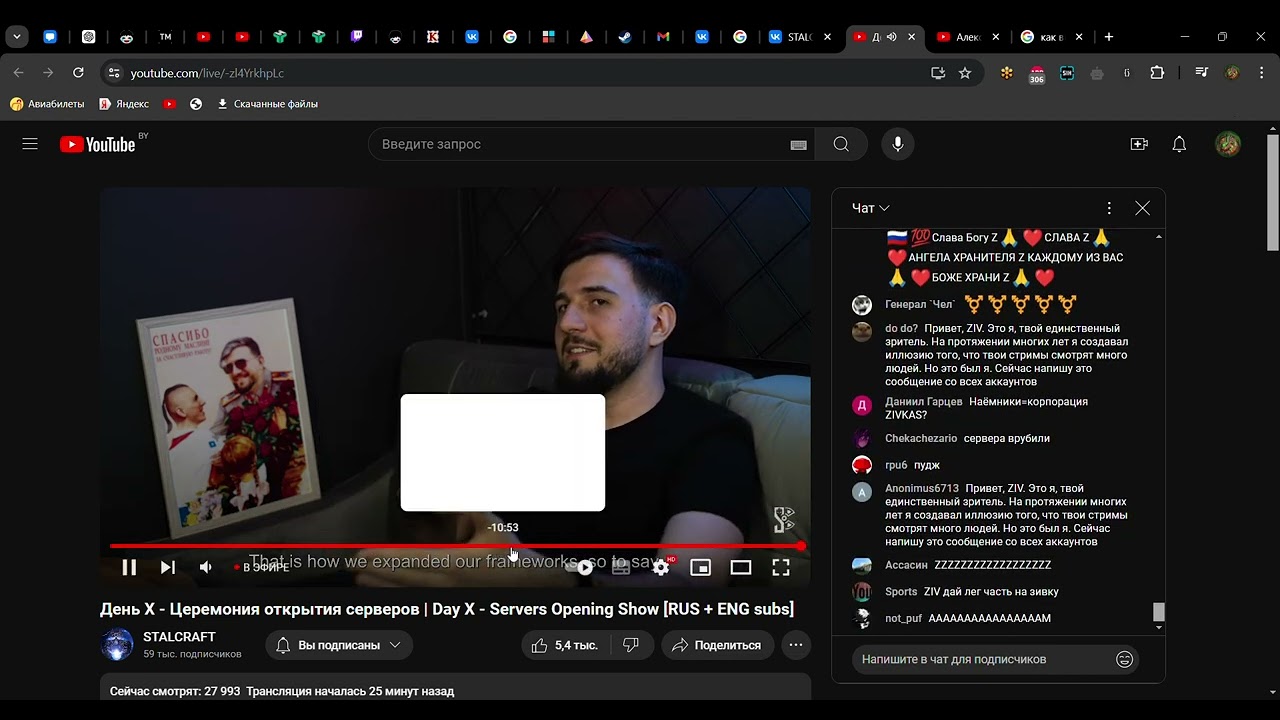The image size is (1280, 720).
Task: Switch to the Twitch tab
Action: [357, 37]
